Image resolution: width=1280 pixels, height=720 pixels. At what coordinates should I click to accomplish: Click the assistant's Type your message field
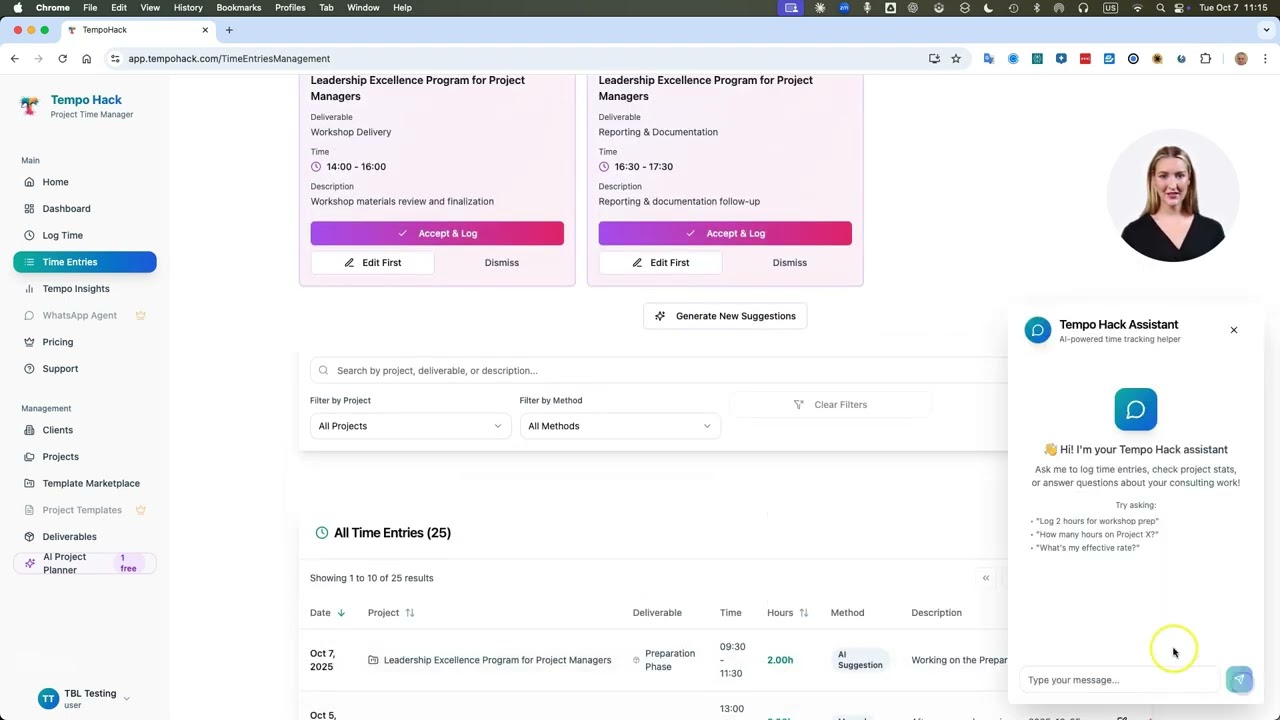(1121, 680)
